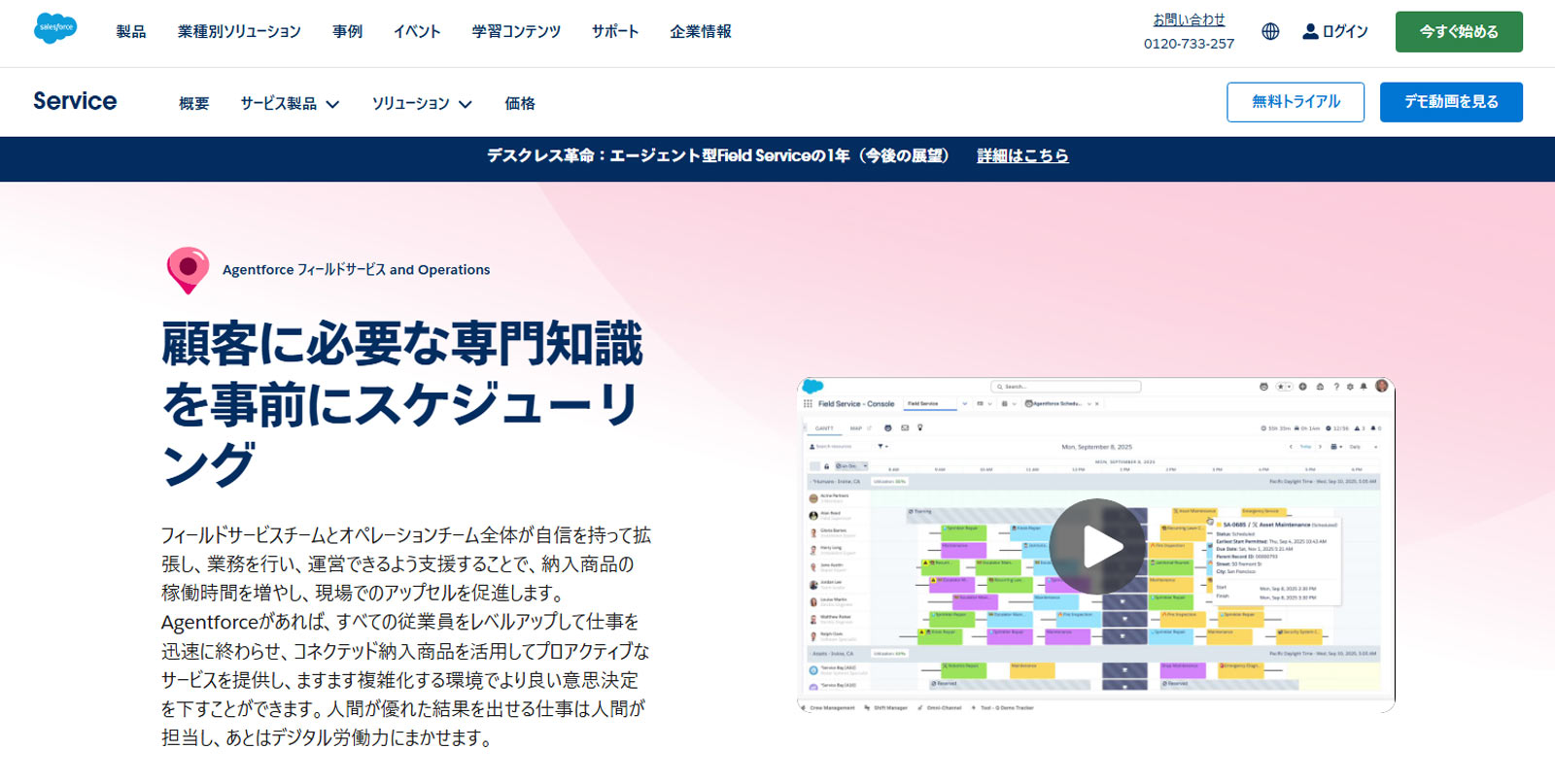Click the お問い合わせ link

click(1189, 19)
